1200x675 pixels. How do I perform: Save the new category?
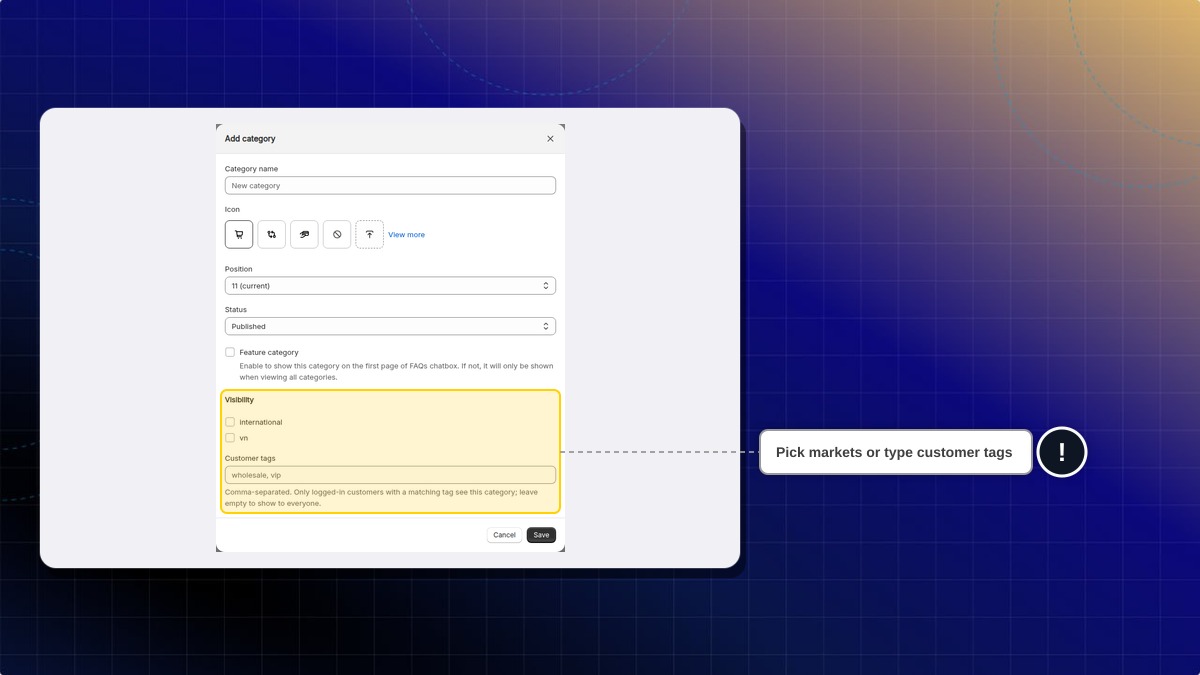(x=541, y=535)
